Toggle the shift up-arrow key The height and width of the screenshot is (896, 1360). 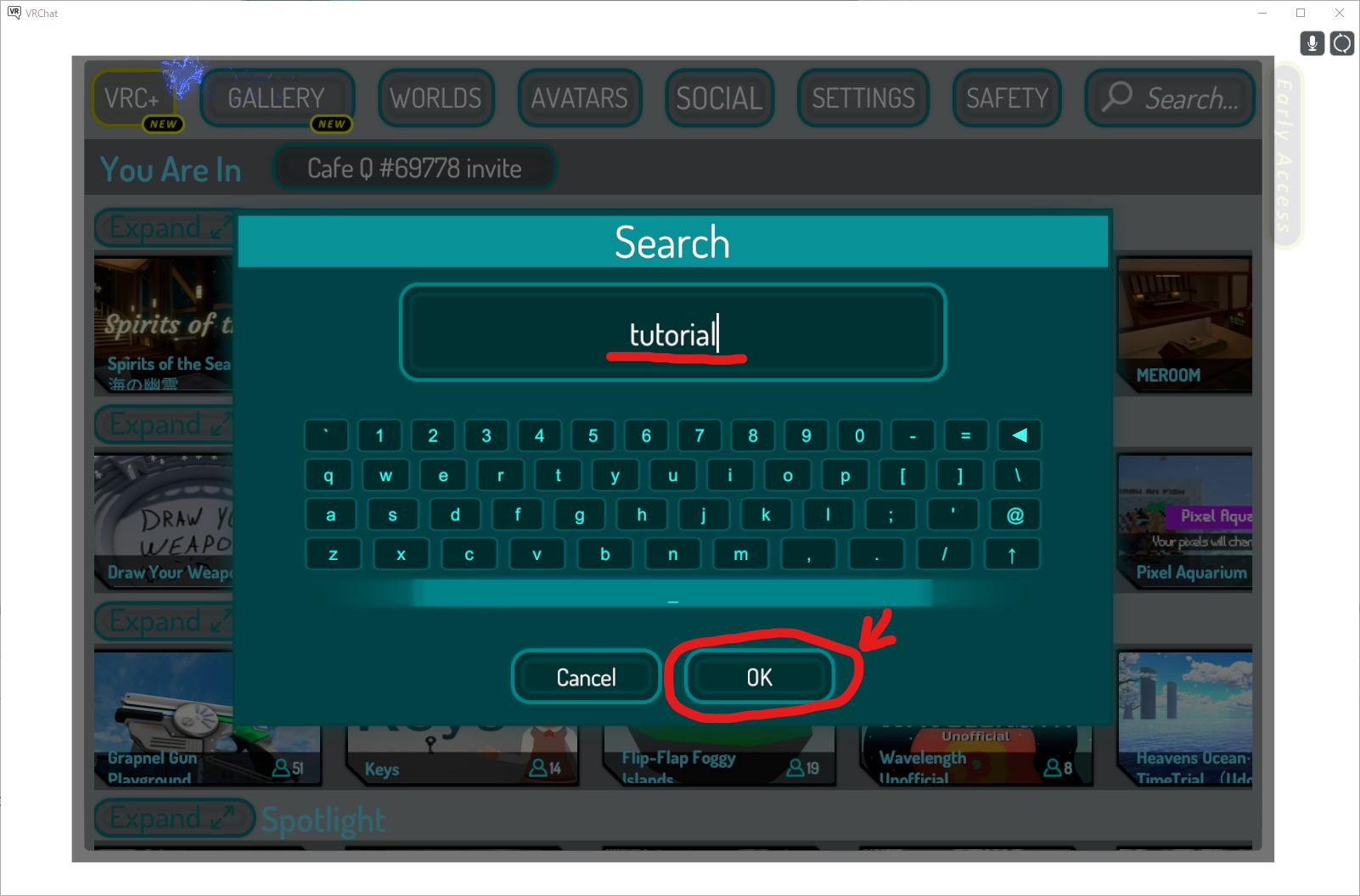(x=1012, y=554)
